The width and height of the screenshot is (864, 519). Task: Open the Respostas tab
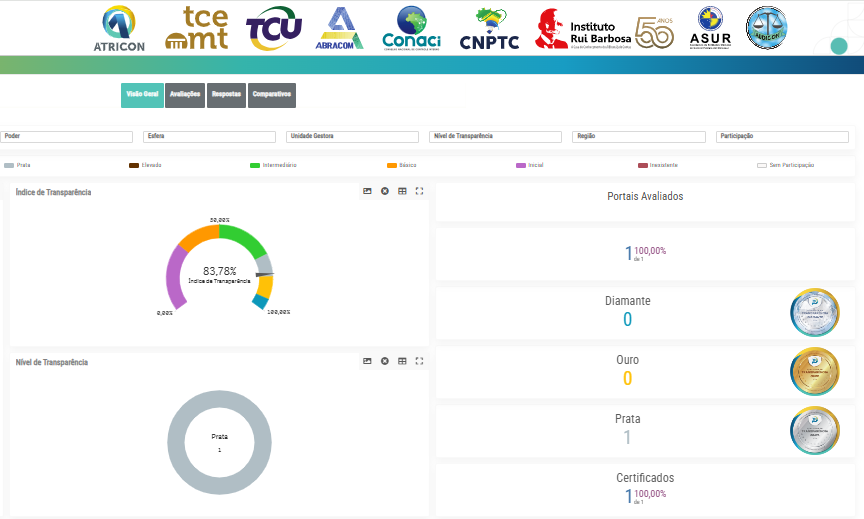point(226,95)
